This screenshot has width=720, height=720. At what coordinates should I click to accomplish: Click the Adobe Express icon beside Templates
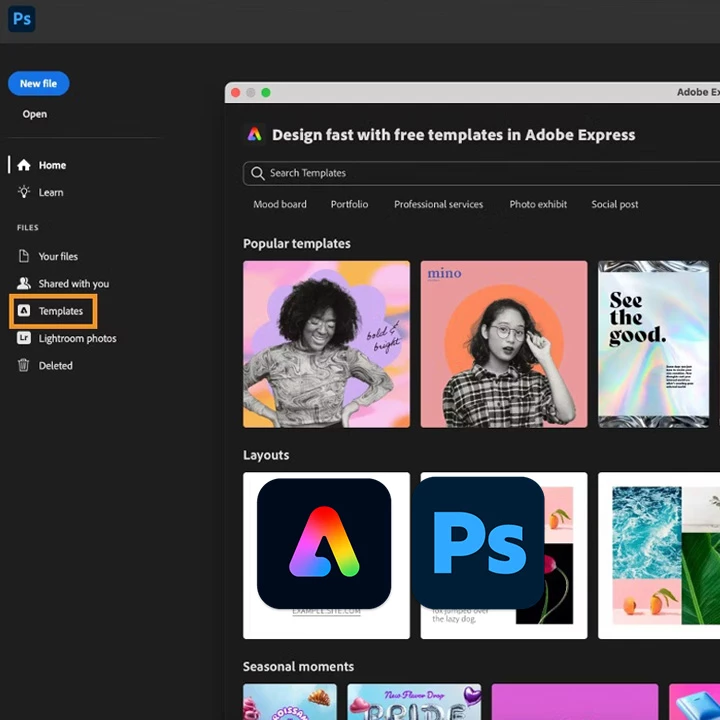24,311
